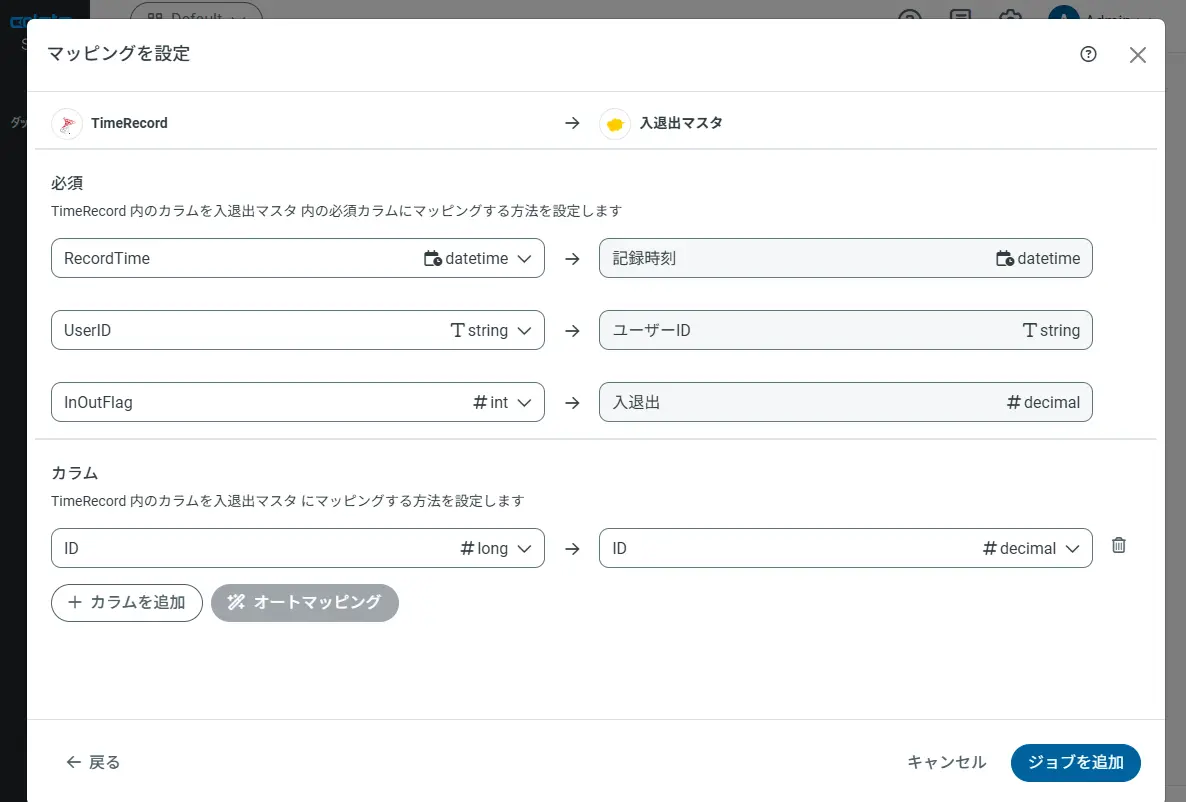Expand the RecordTime source column dropdown
This screenshot has height=802, width=1186.
tap(526, 258)
